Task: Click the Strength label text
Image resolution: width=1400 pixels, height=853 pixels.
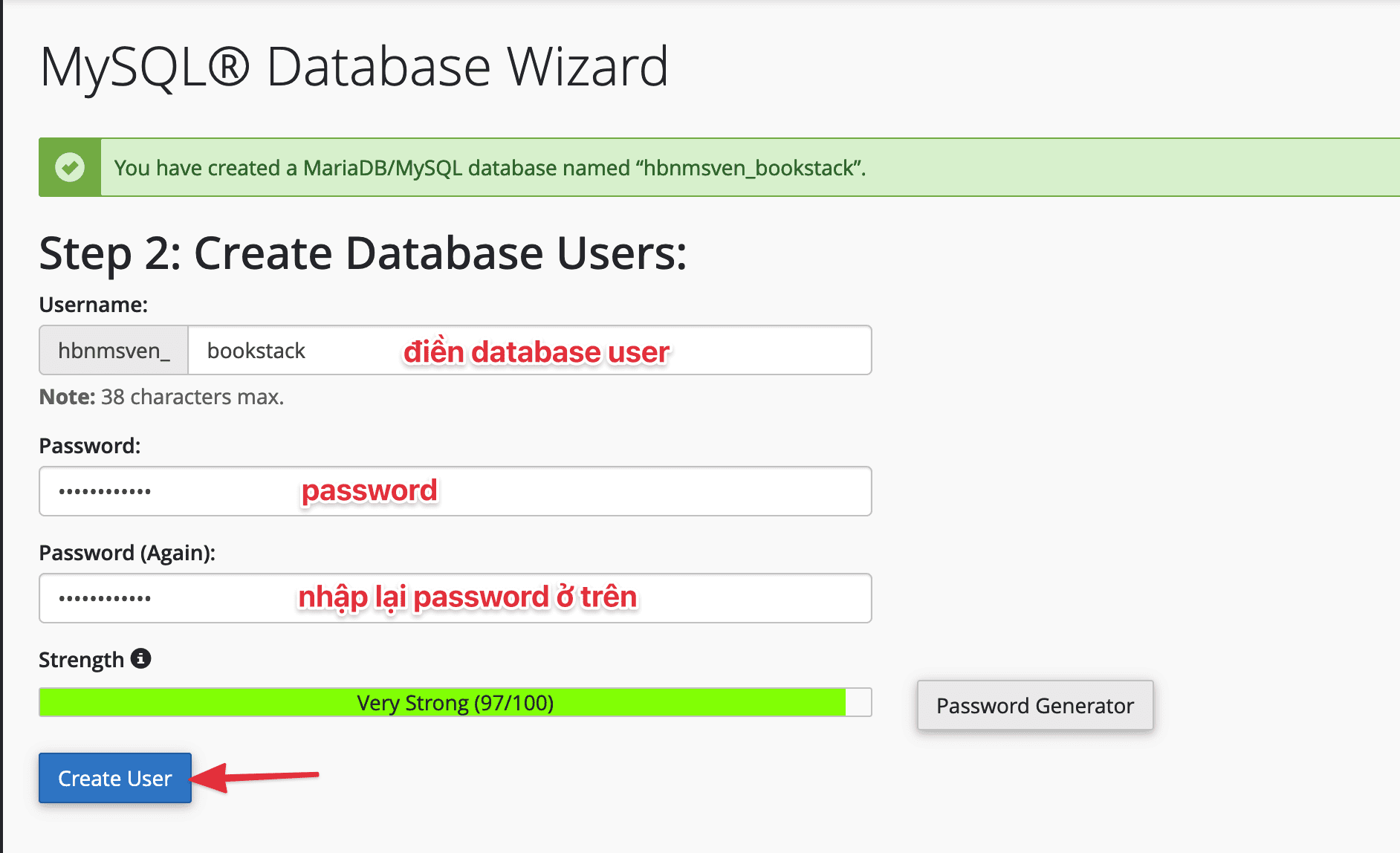Action: point(81,660)
